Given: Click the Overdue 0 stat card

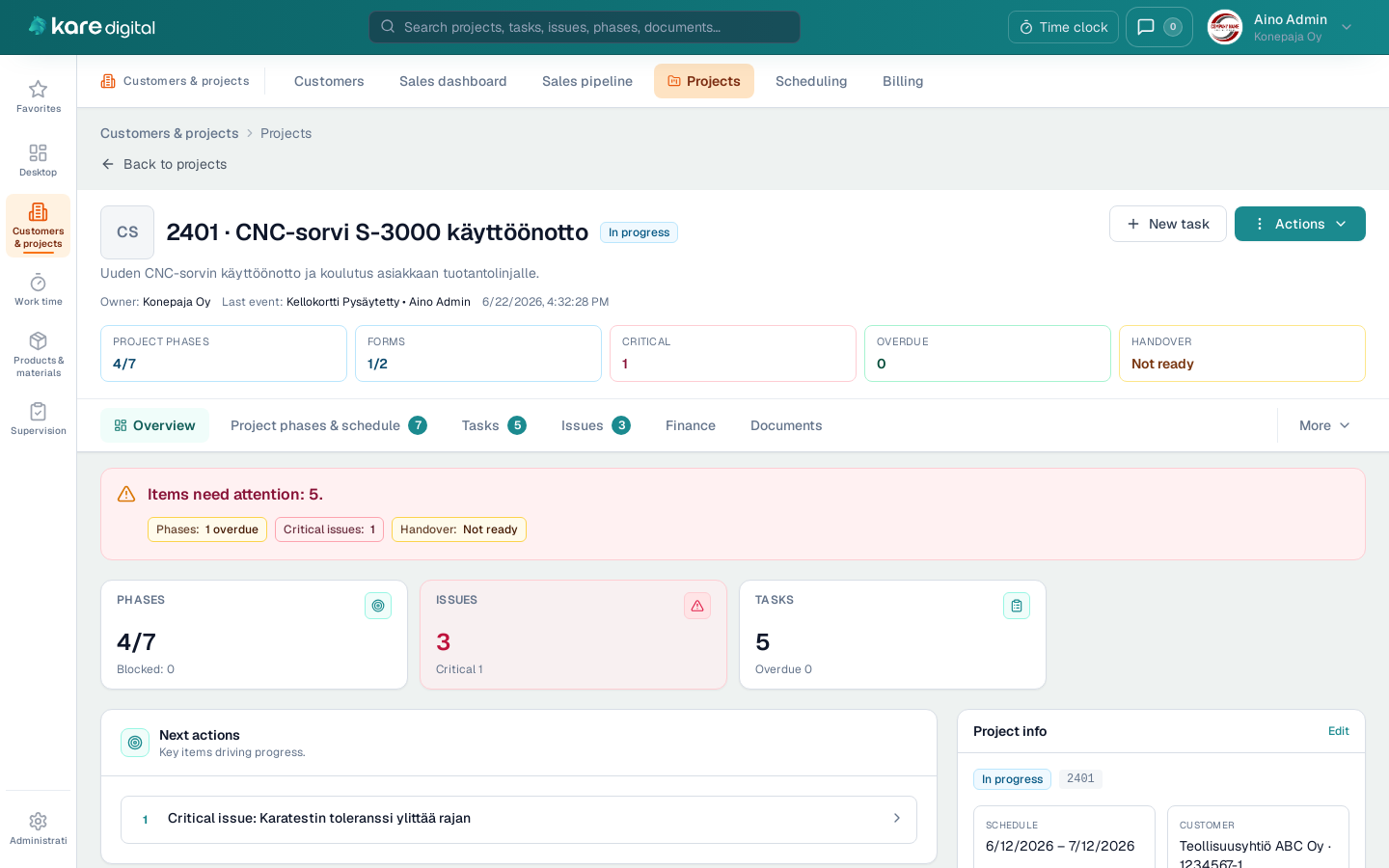Looking at the screenshot, I should coord(988,353).
